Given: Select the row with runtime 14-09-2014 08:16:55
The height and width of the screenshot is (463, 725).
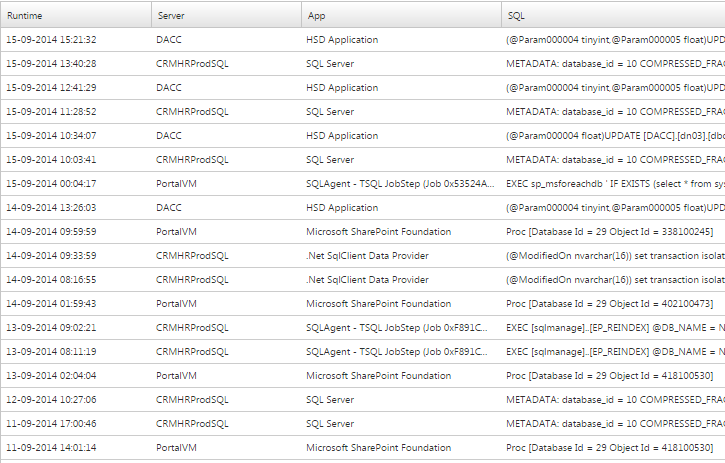Looking at the screenshot, I should [362, 280].
